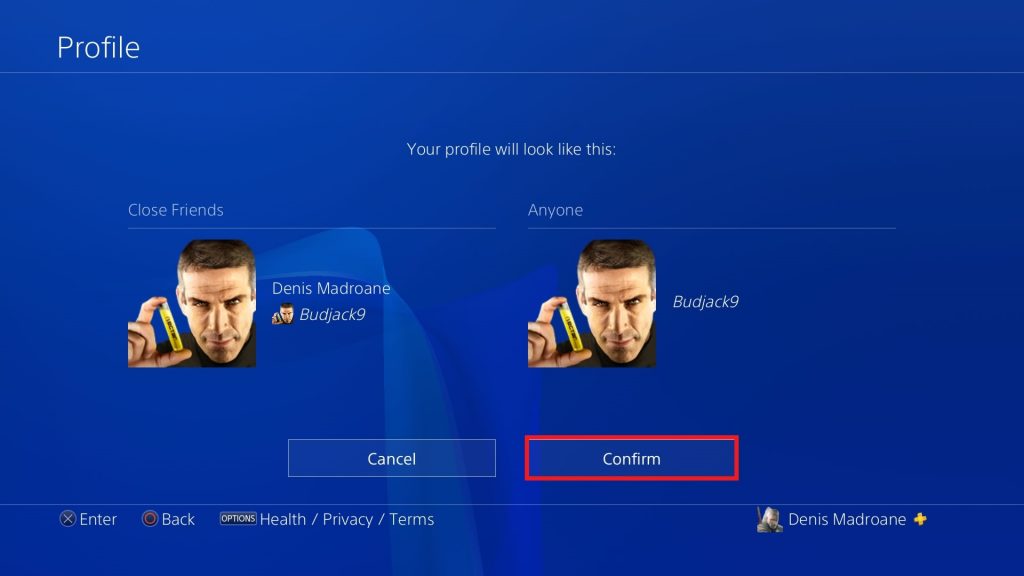This screenshot has width=1024, height=576.
Task: Click the Confirm button
Action: [x=632, y=458]
